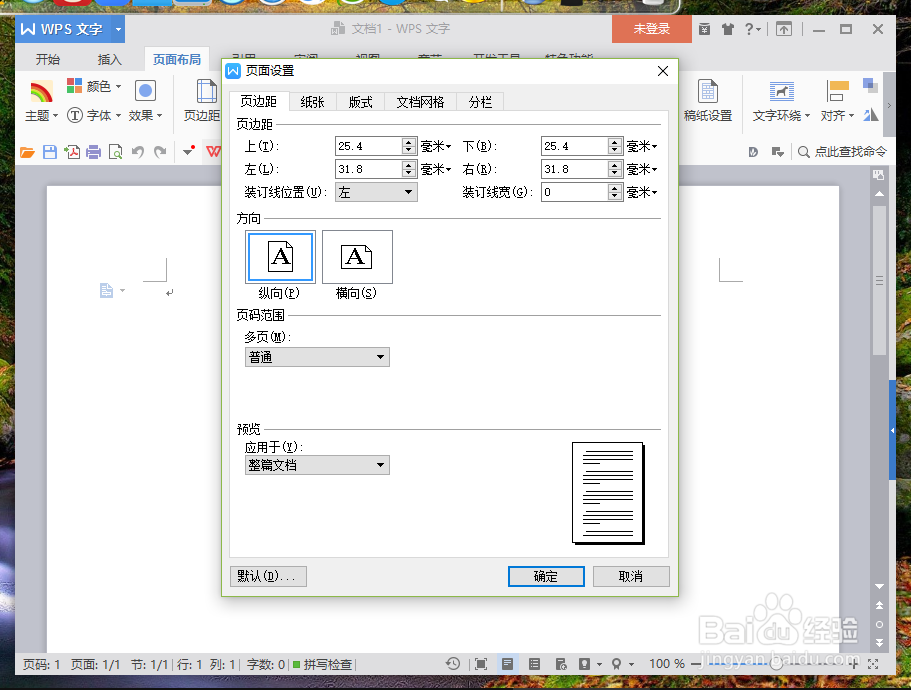911x690 pixels.
Task: Select the 页边距 dialog tab
Action: (x=259, y=101)
